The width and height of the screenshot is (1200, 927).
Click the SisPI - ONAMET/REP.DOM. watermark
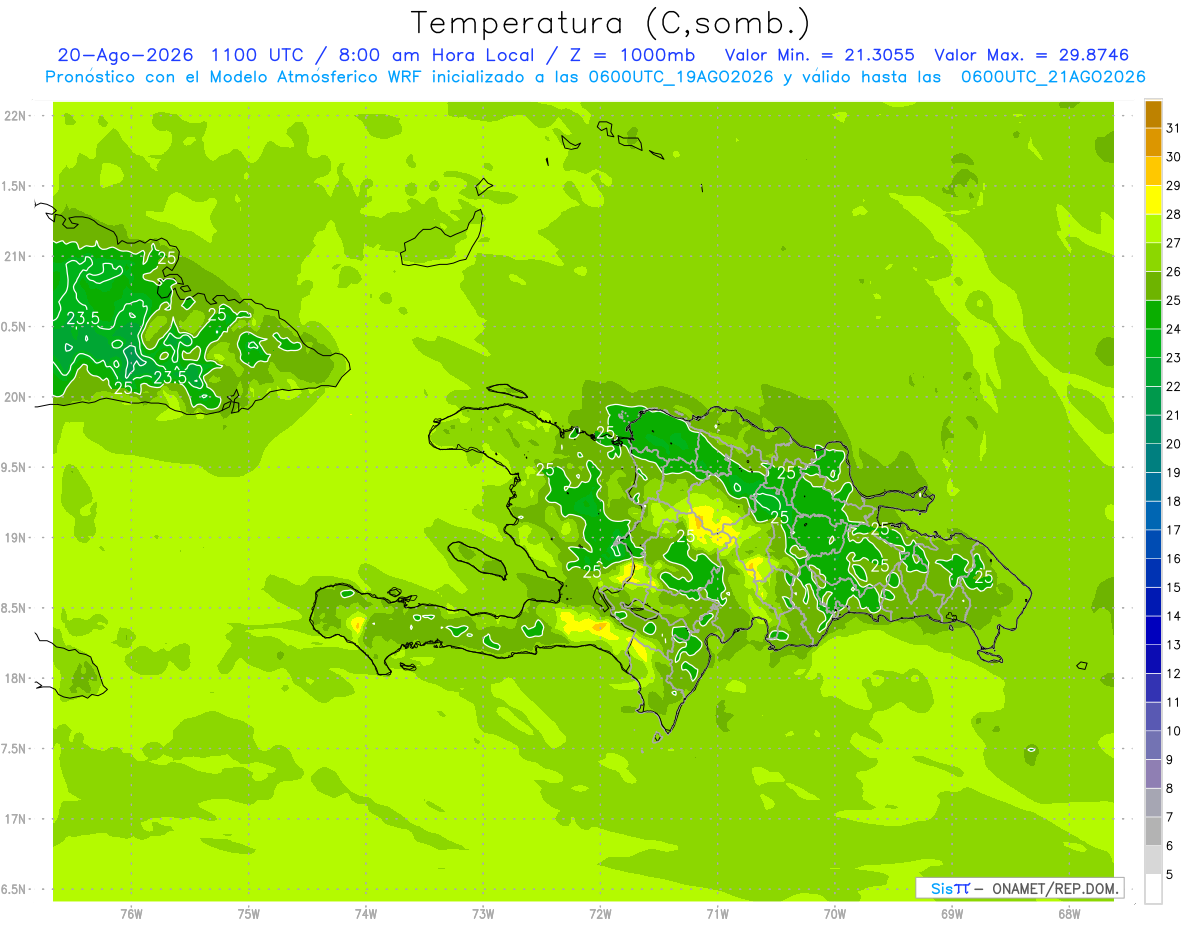(x=1020, y=888)
